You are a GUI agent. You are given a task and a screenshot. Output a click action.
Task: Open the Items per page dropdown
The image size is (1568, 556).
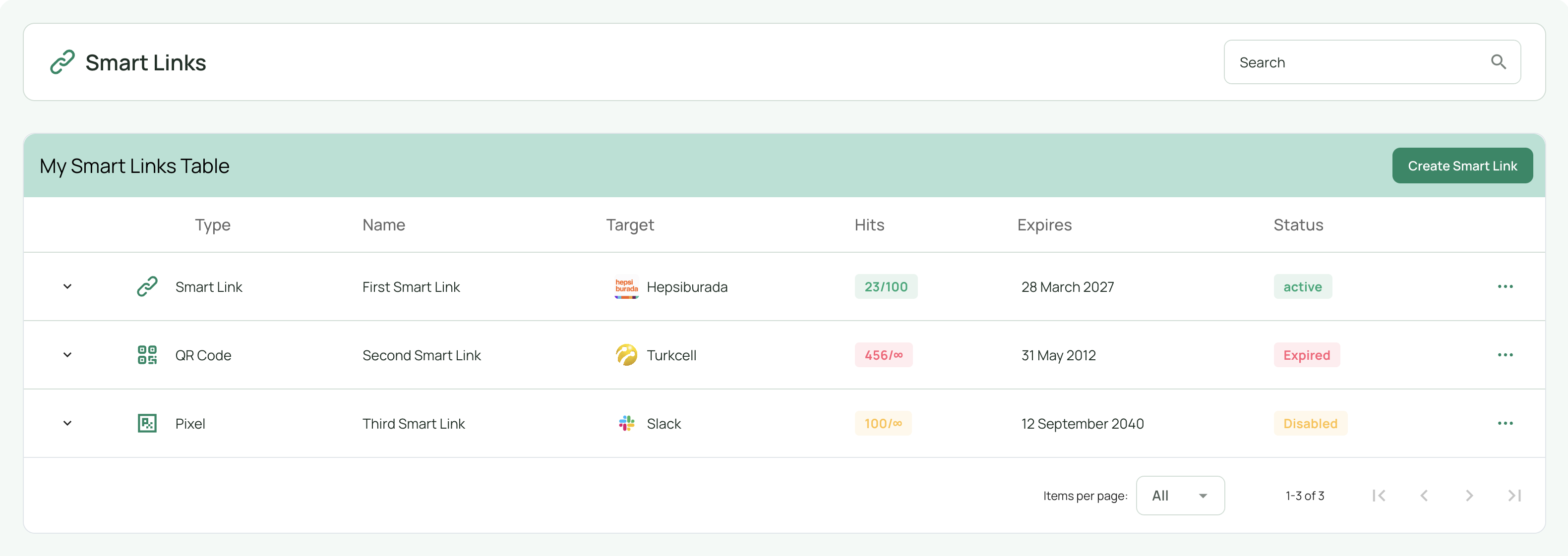point(1180,496)
